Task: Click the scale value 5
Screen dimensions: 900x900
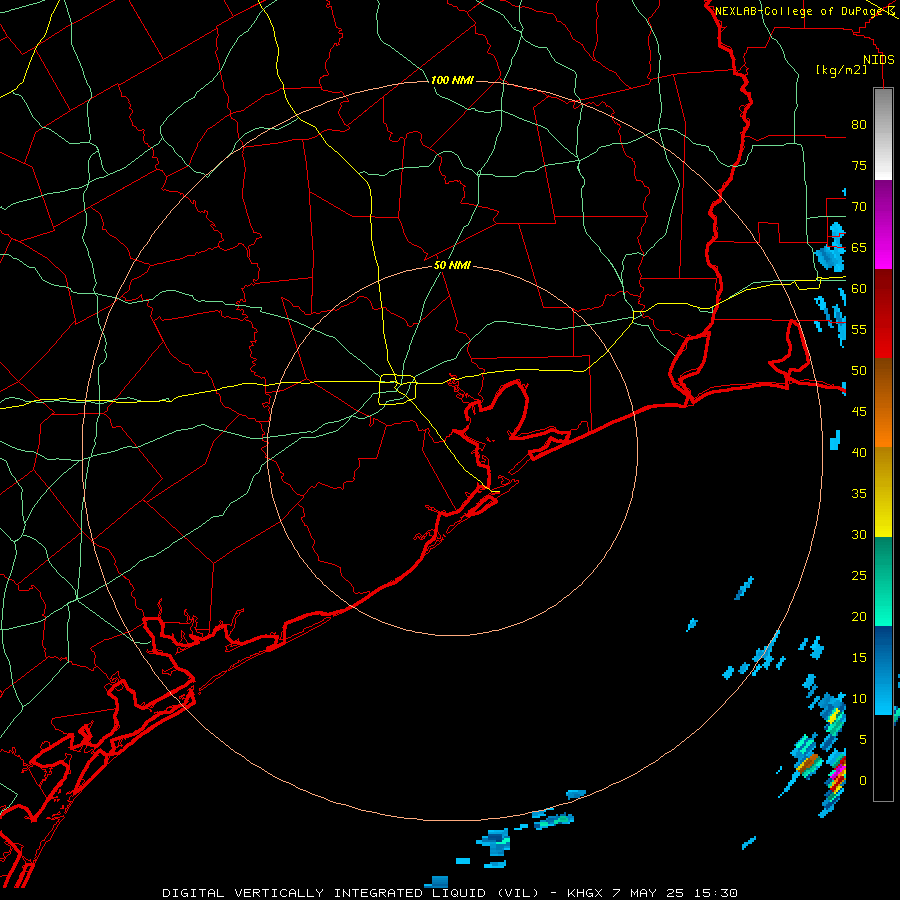Action: 863,739
